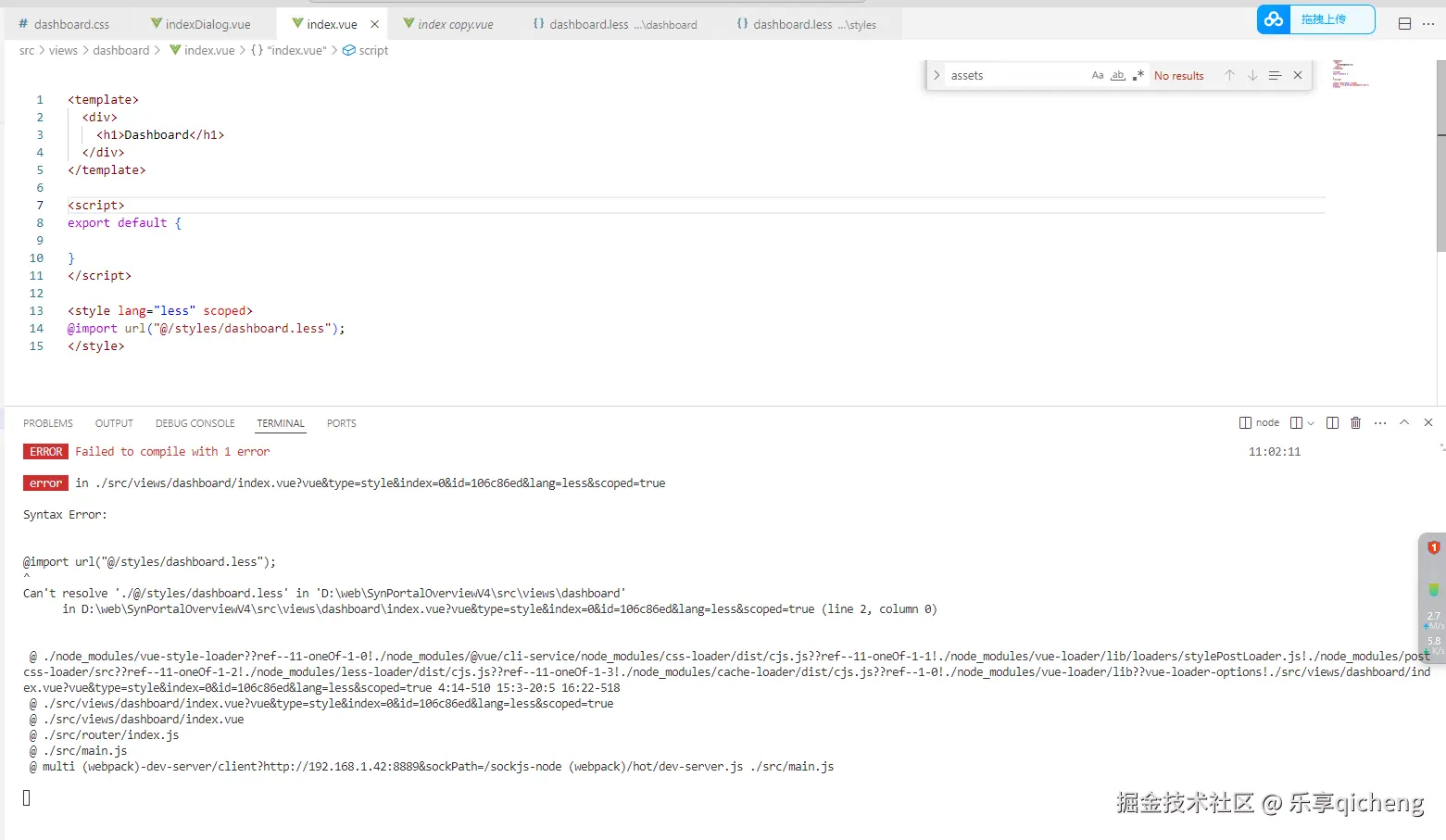Switch to the PROBLEMS panel tab
Image resolution: width=1446 pixels, height=840 pixels.
tap(48, 423)
